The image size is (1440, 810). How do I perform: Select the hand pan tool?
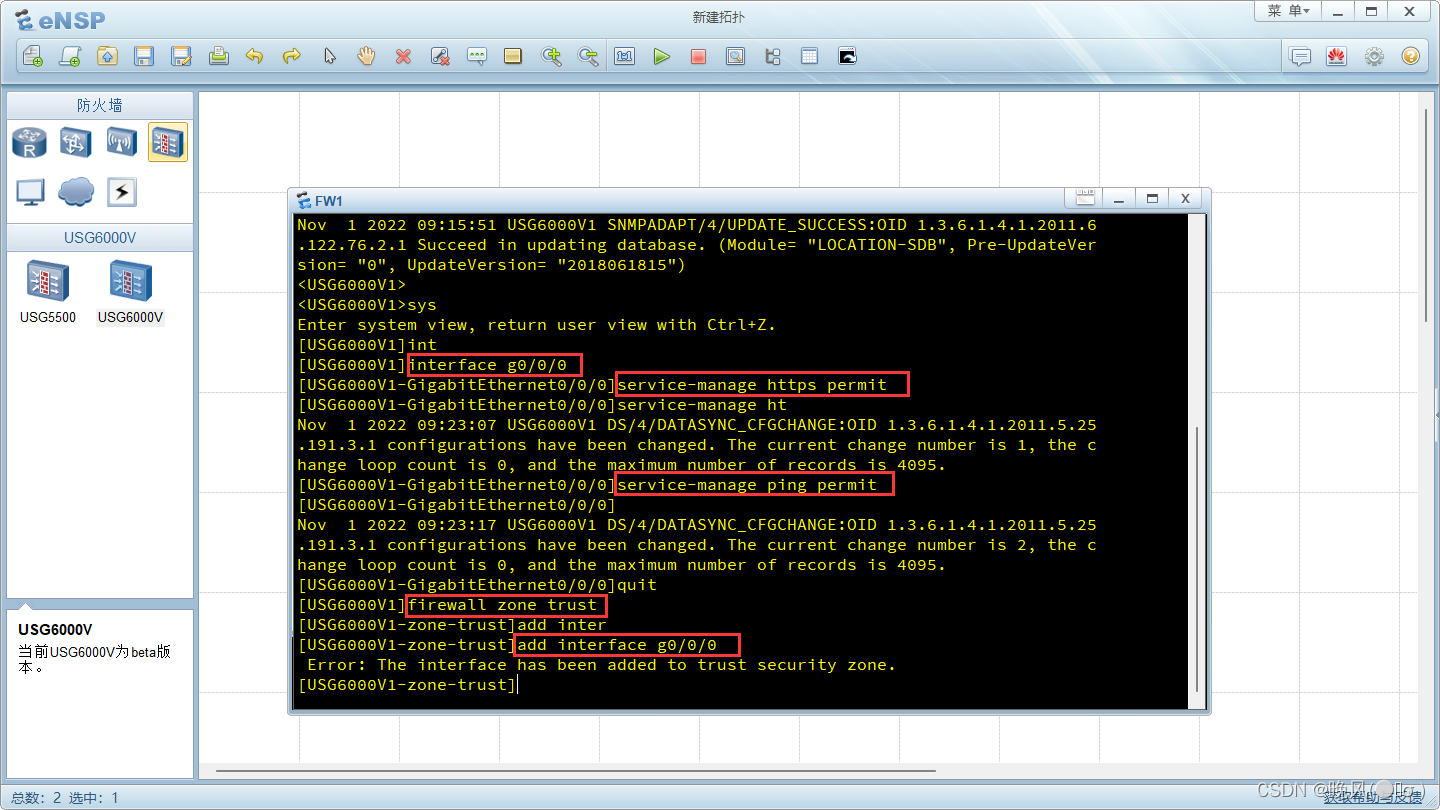click(x=366, y=56)
